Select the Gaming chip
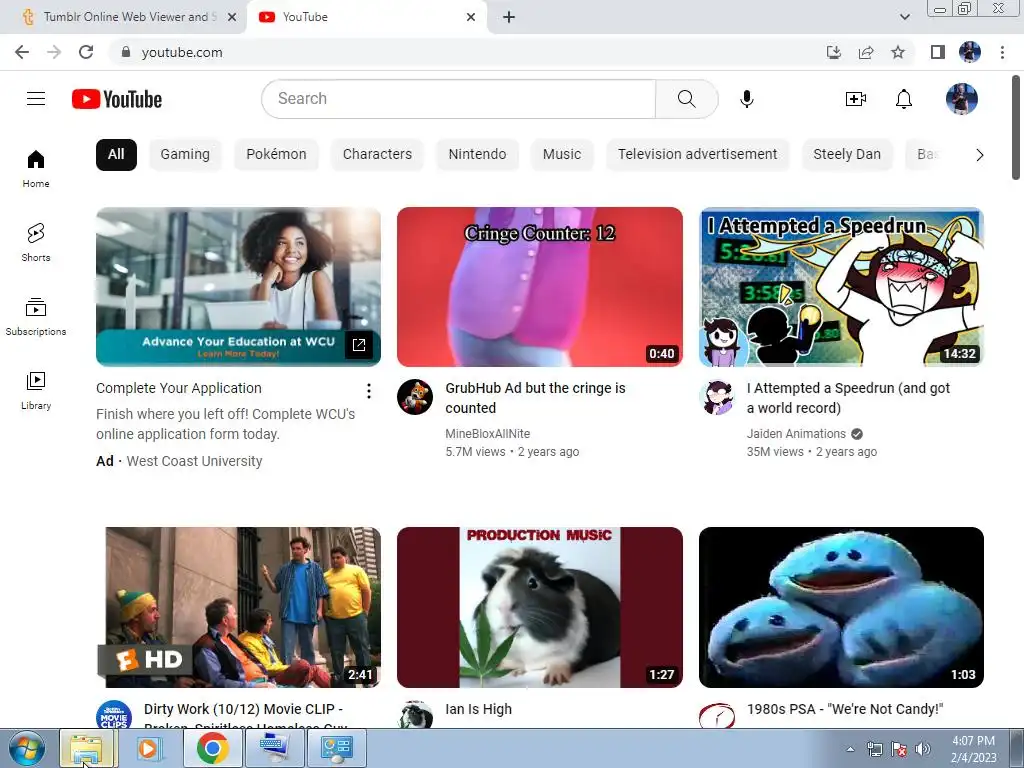Screen dimensions: 1024x768 tap(185, 155)
